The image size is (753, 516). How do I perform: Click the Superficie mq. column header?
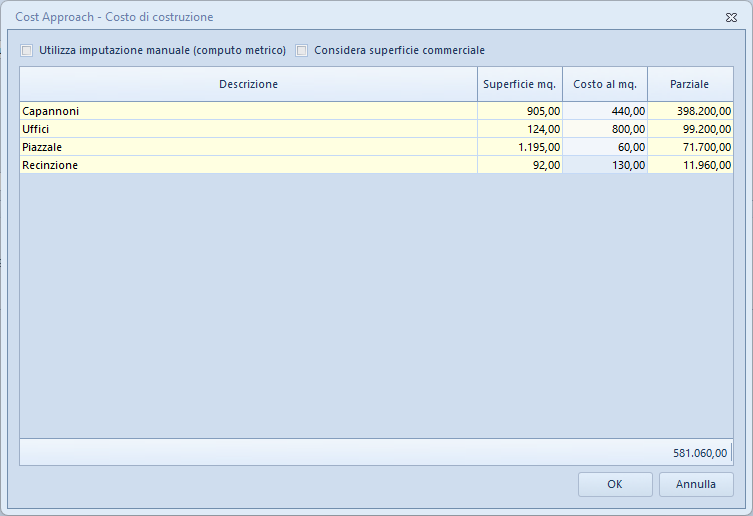(520, 84)
